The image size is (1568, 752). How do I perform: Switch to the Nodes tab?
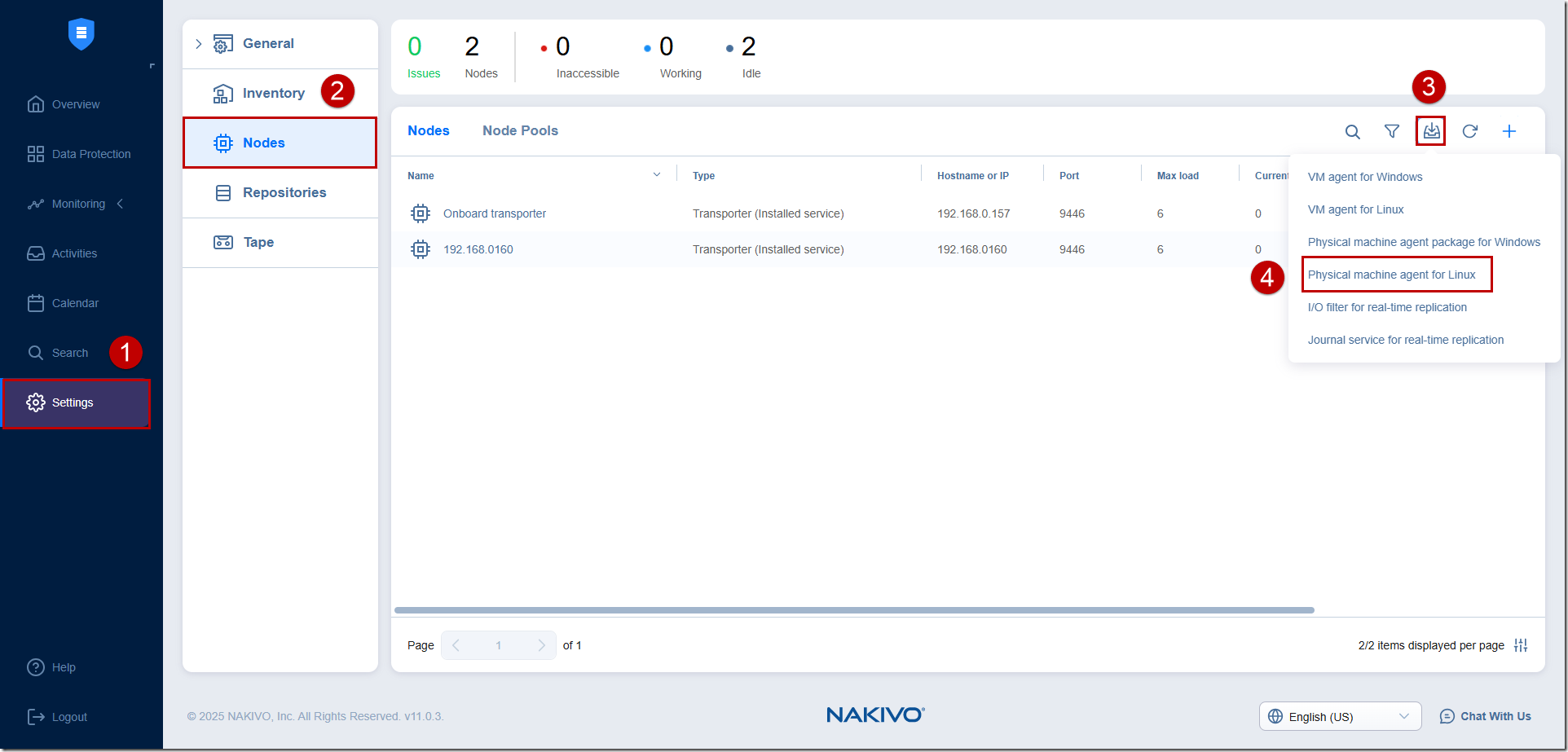pos(429,130)
